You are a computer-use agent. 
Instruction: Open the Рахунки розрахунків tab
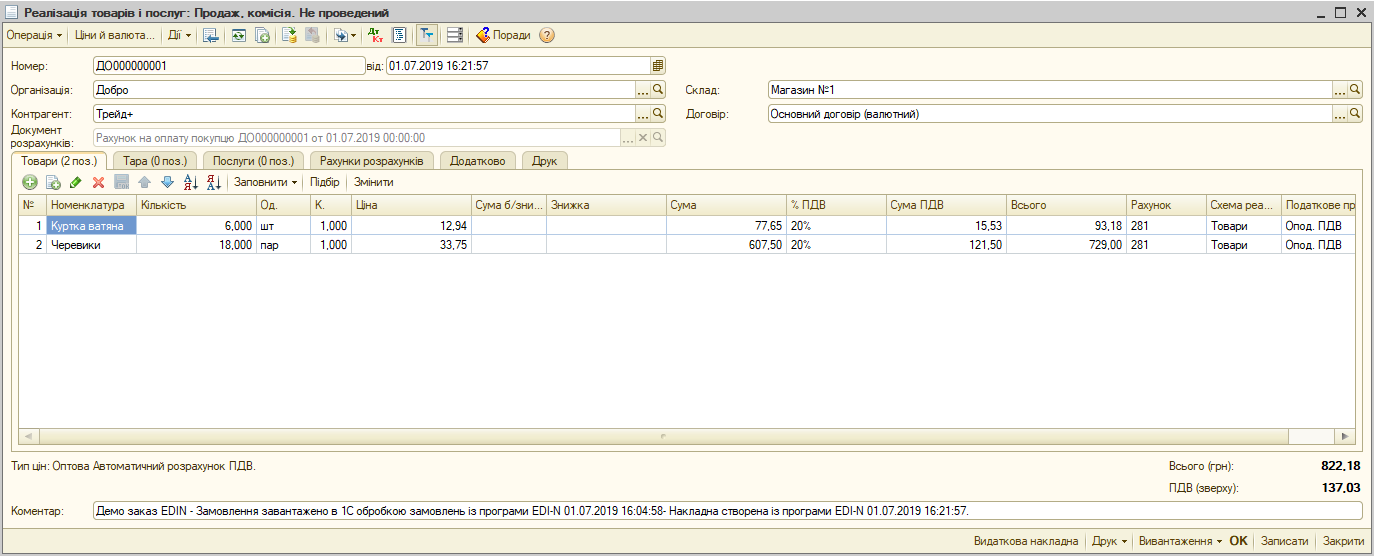pos(372,160)
